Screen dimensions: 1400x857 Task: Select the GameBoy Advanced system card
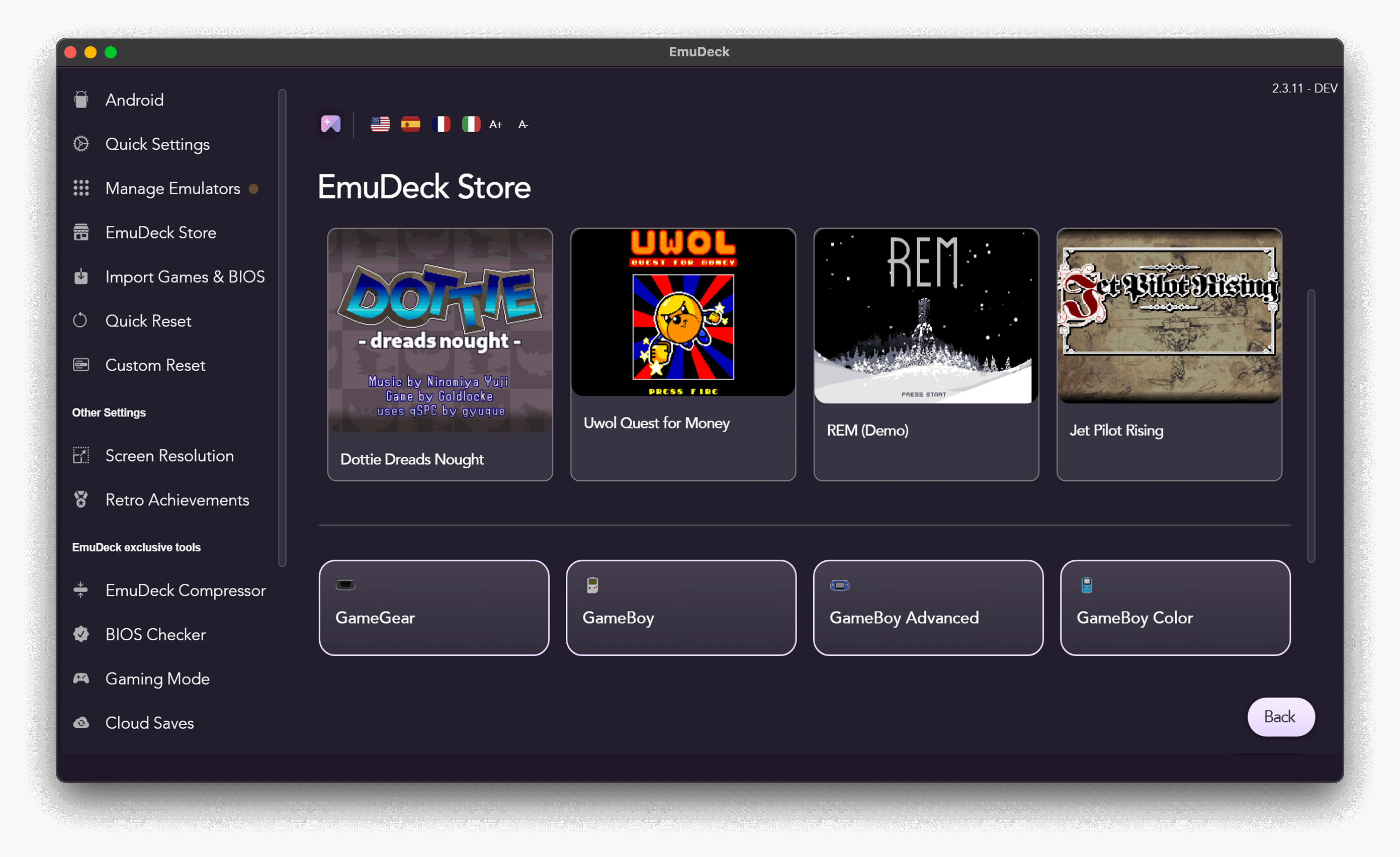click(928, 608)
